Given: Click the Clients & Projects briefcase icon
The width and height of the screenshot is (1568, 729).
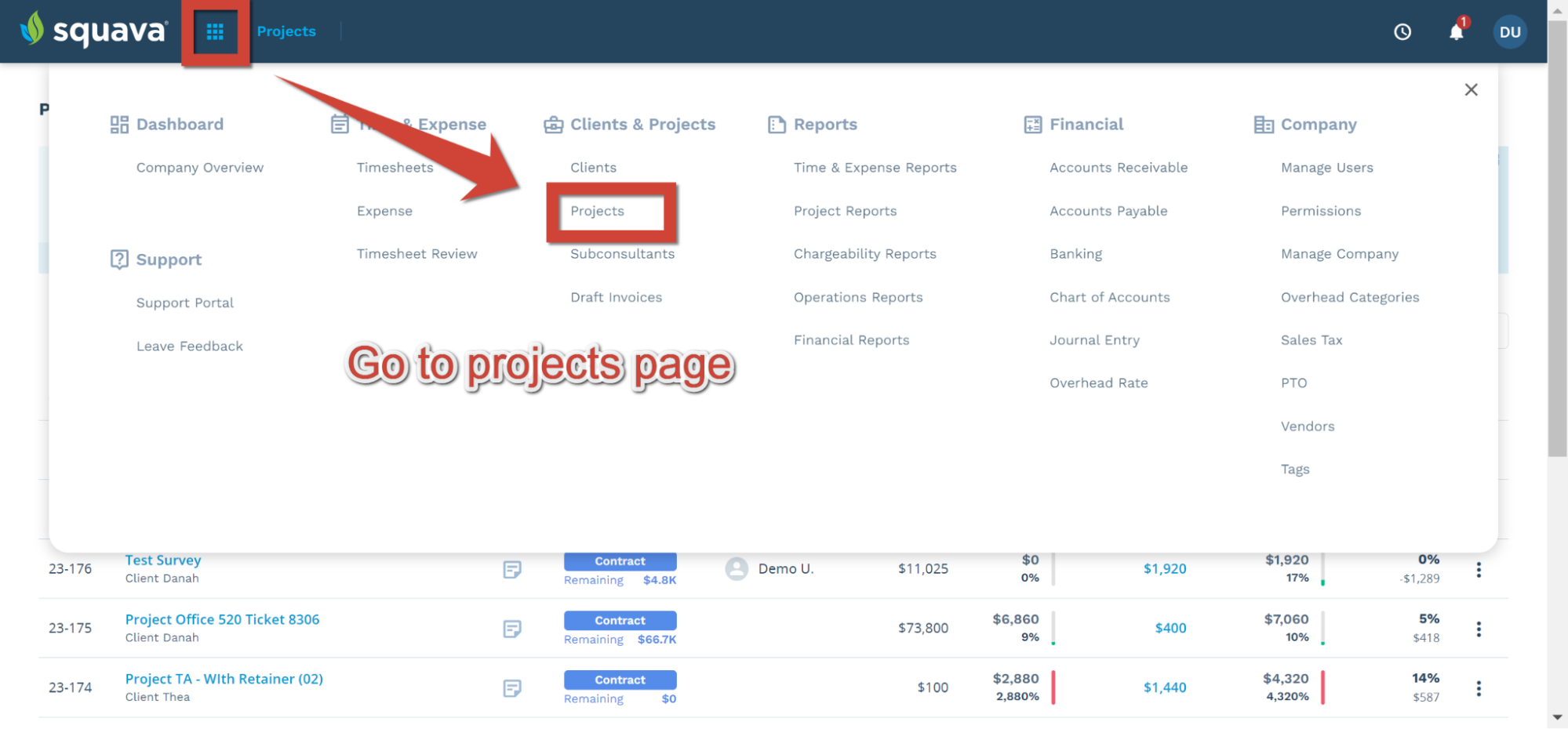Looking at the screenshot, I should [554, 125].
